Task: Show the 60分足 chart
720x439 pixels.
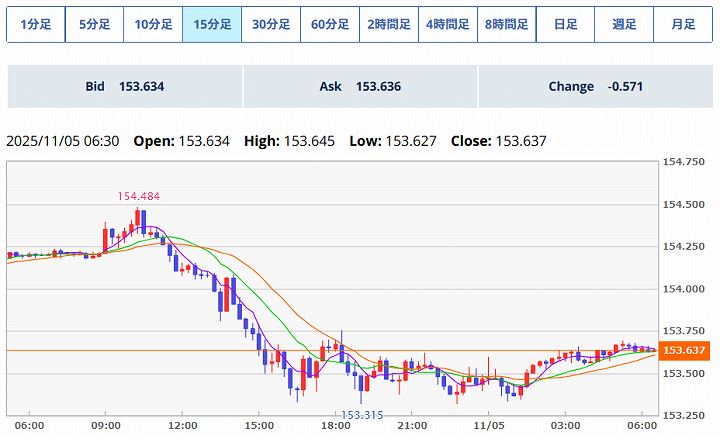Action: (x=330, y=25)
